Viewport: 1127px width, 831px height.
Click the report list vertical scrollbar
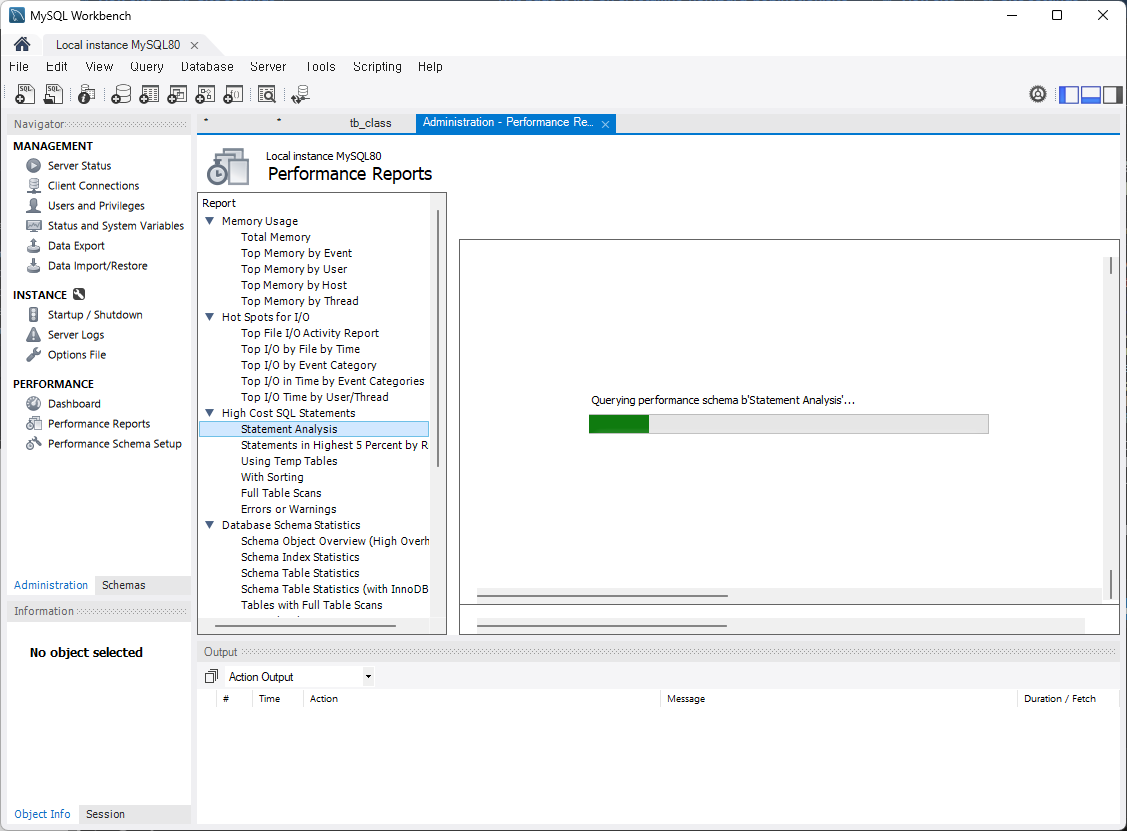438,338
